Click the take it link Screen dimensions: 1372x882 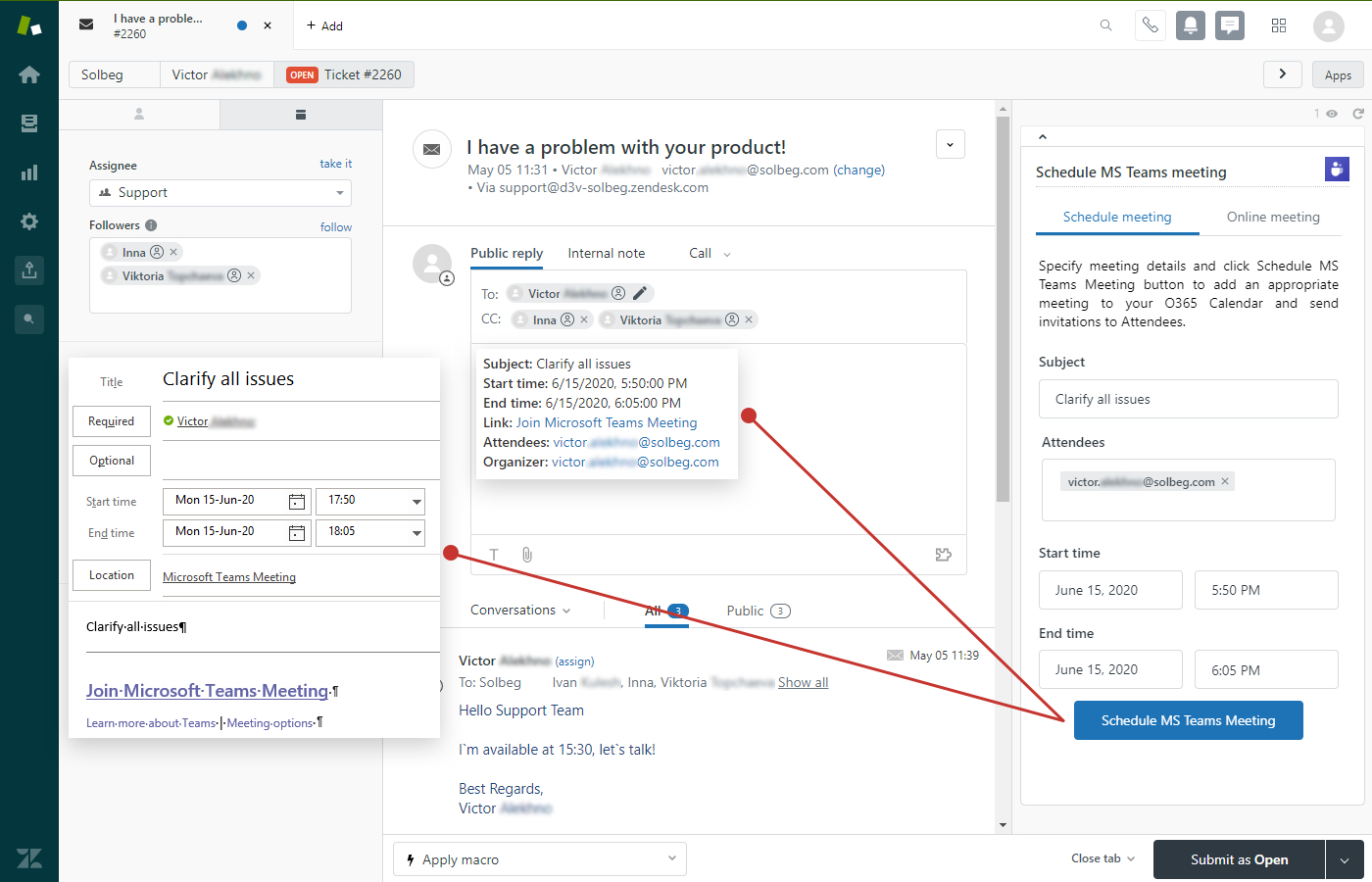335,164
